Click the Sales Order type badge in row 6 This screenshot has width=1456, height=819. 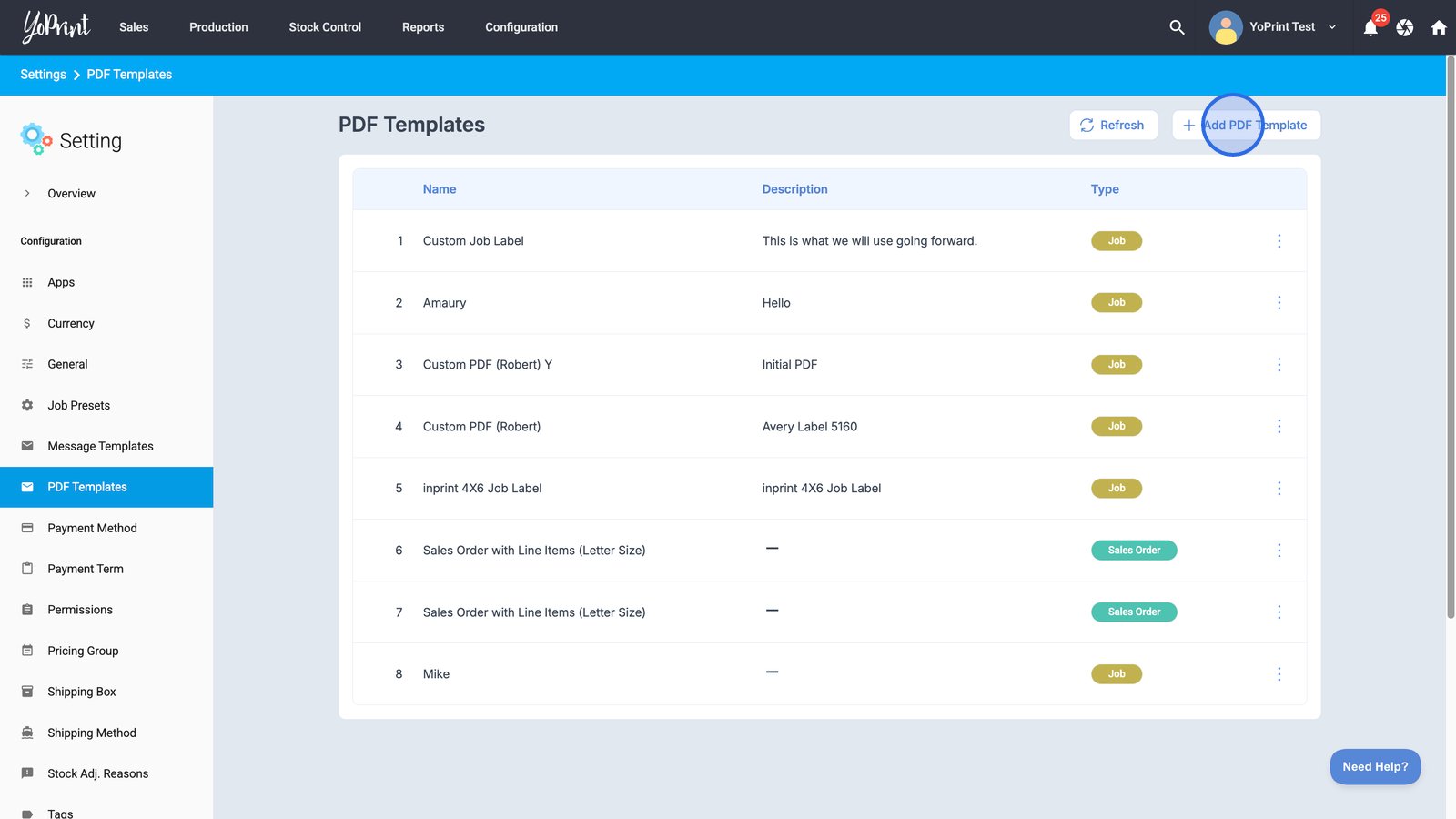[1134, 551]
